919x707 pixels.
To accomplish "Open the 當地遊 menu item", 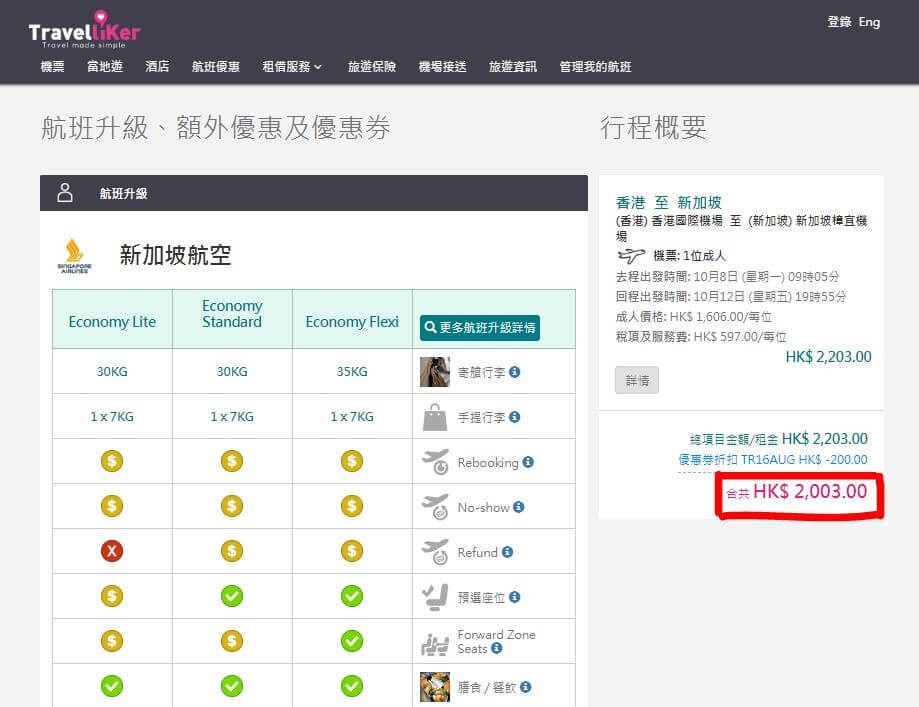I will click(105, 67).
